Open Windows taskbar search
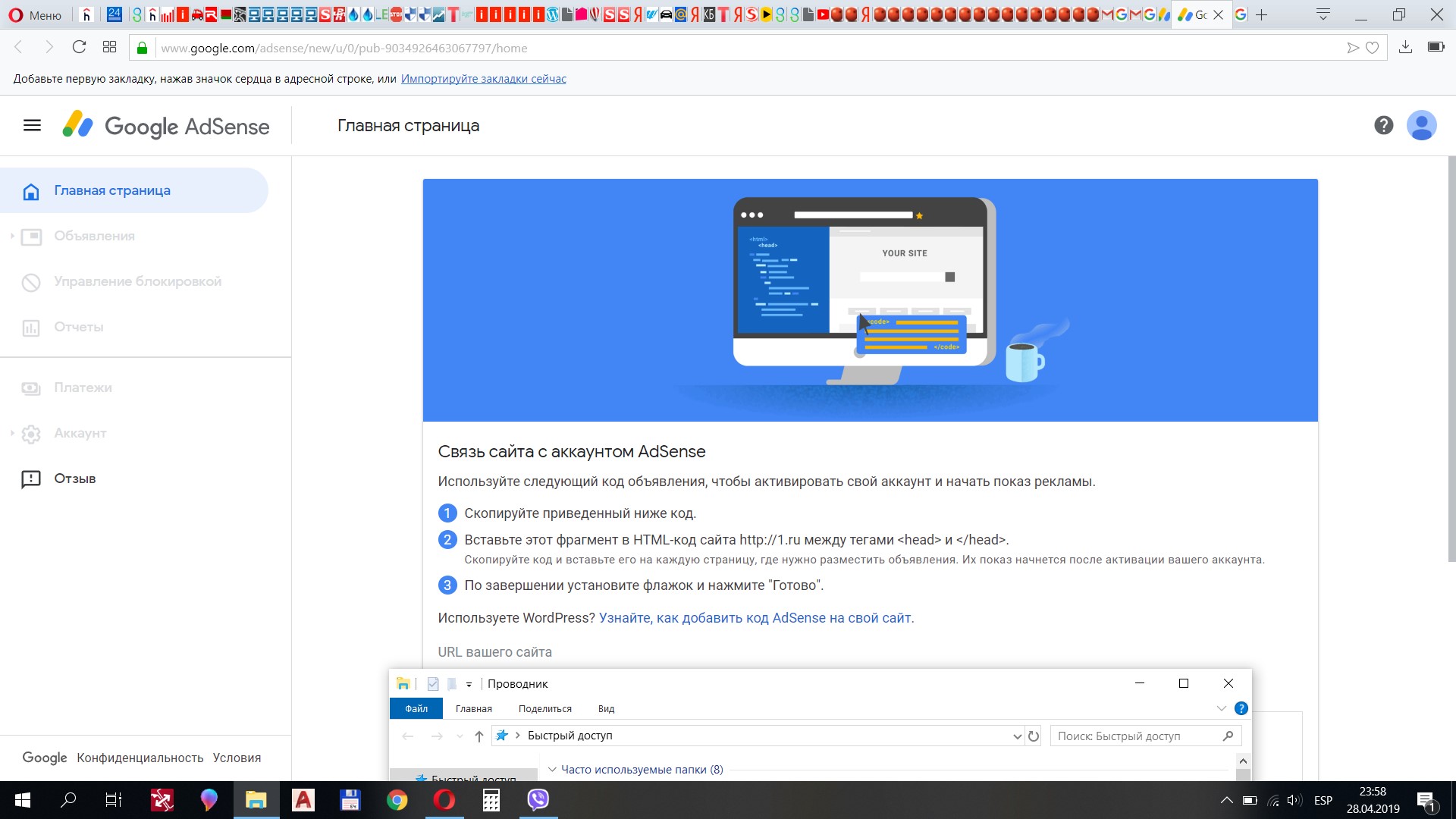The image size is (1456, 819). (68, 800)
